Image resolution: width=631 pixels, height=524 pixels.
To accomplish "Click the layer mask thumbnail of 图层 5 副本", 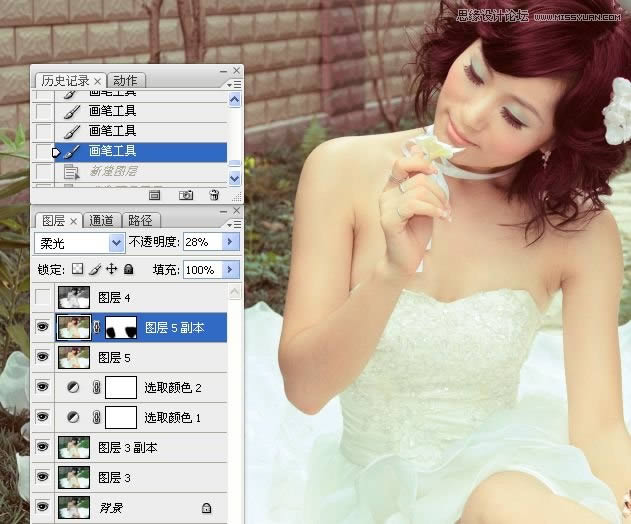I will [x=121, y=327].
